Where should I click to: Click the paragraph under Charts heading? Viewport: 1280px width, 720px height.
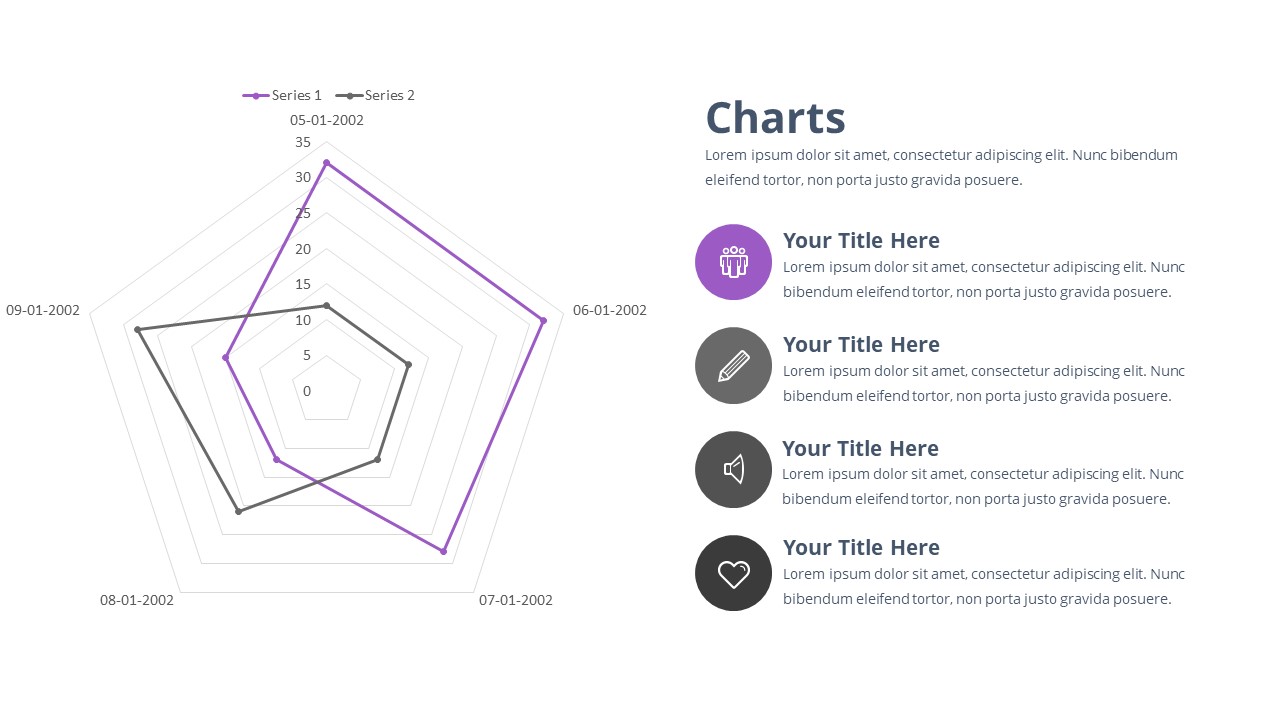pos(940,167)
